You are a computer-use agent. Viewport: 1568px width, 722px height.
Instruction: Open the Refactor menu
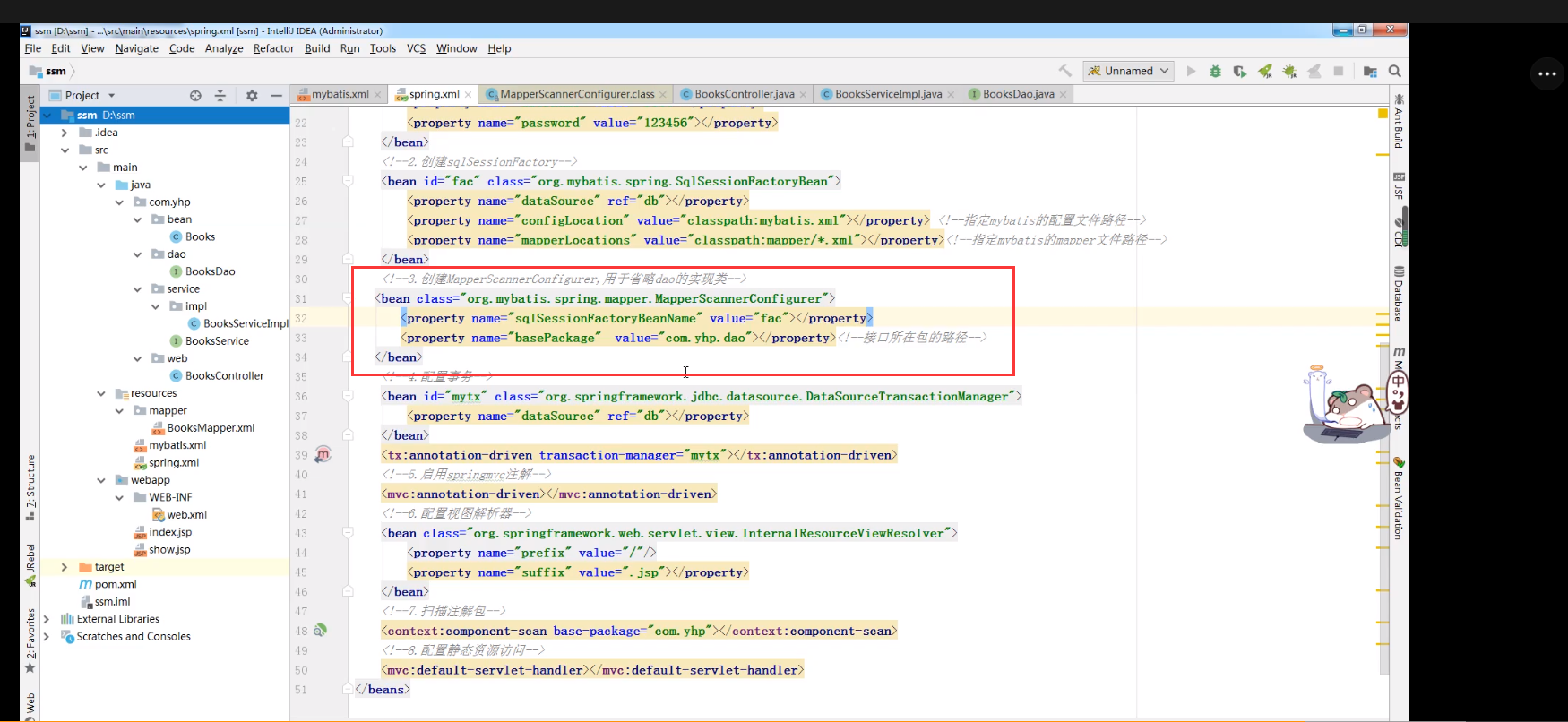pyautogui.click(x=273, y=48)
